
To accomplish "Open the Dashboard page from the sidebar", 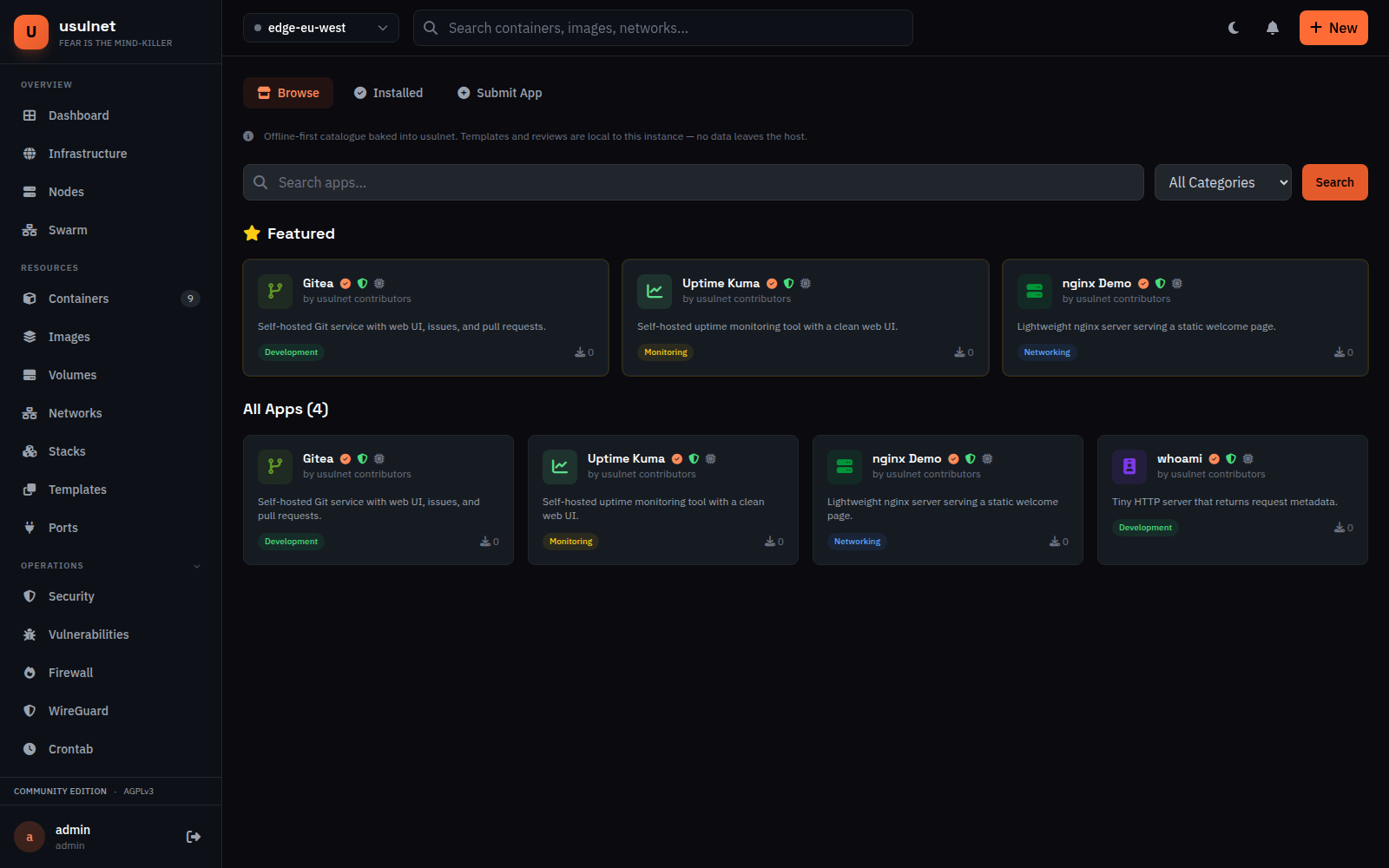I will (110, 115).
